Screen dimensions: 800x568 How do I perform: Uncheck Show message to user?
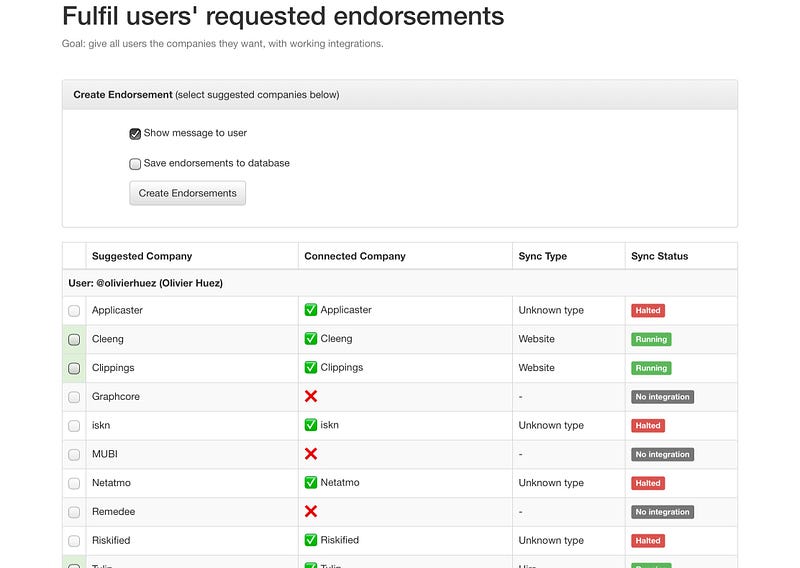135,134
